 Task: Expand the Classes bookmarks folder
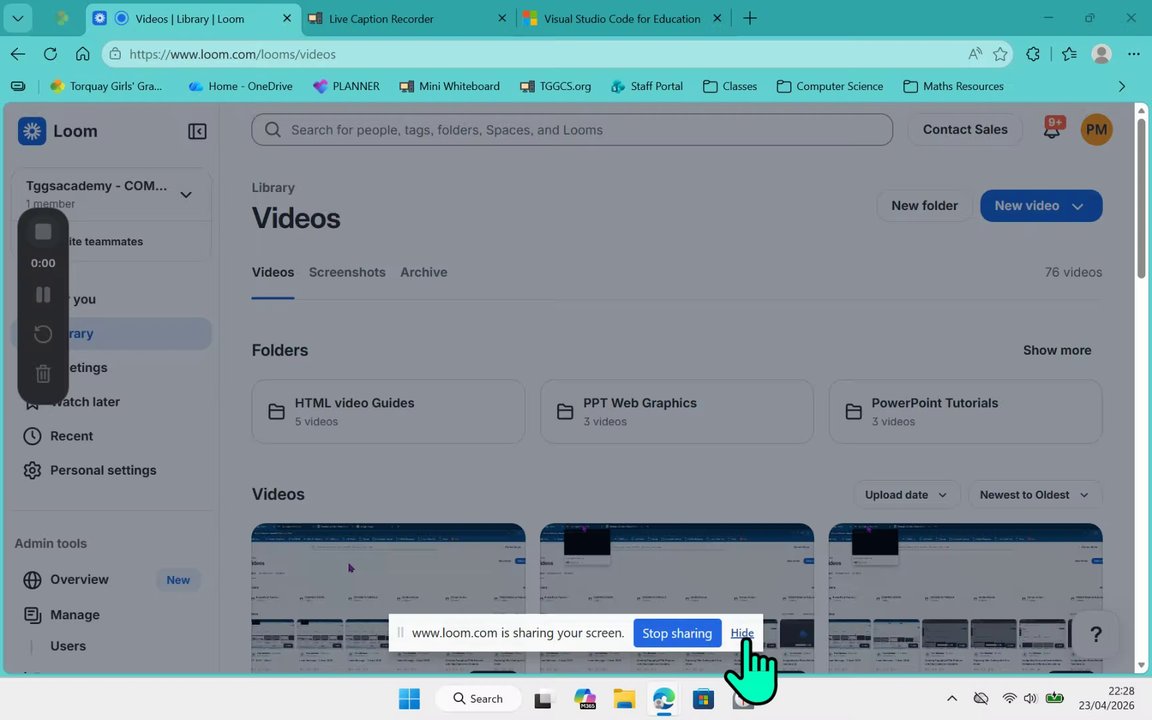(x=730, y=86)
